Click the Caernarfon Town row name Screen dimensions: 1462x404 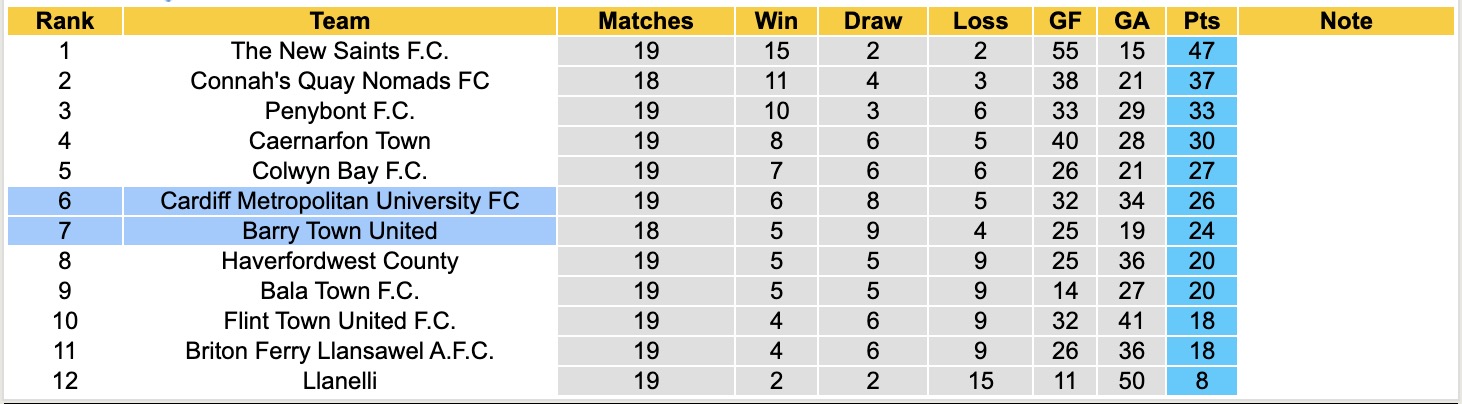tap(340, 141)
